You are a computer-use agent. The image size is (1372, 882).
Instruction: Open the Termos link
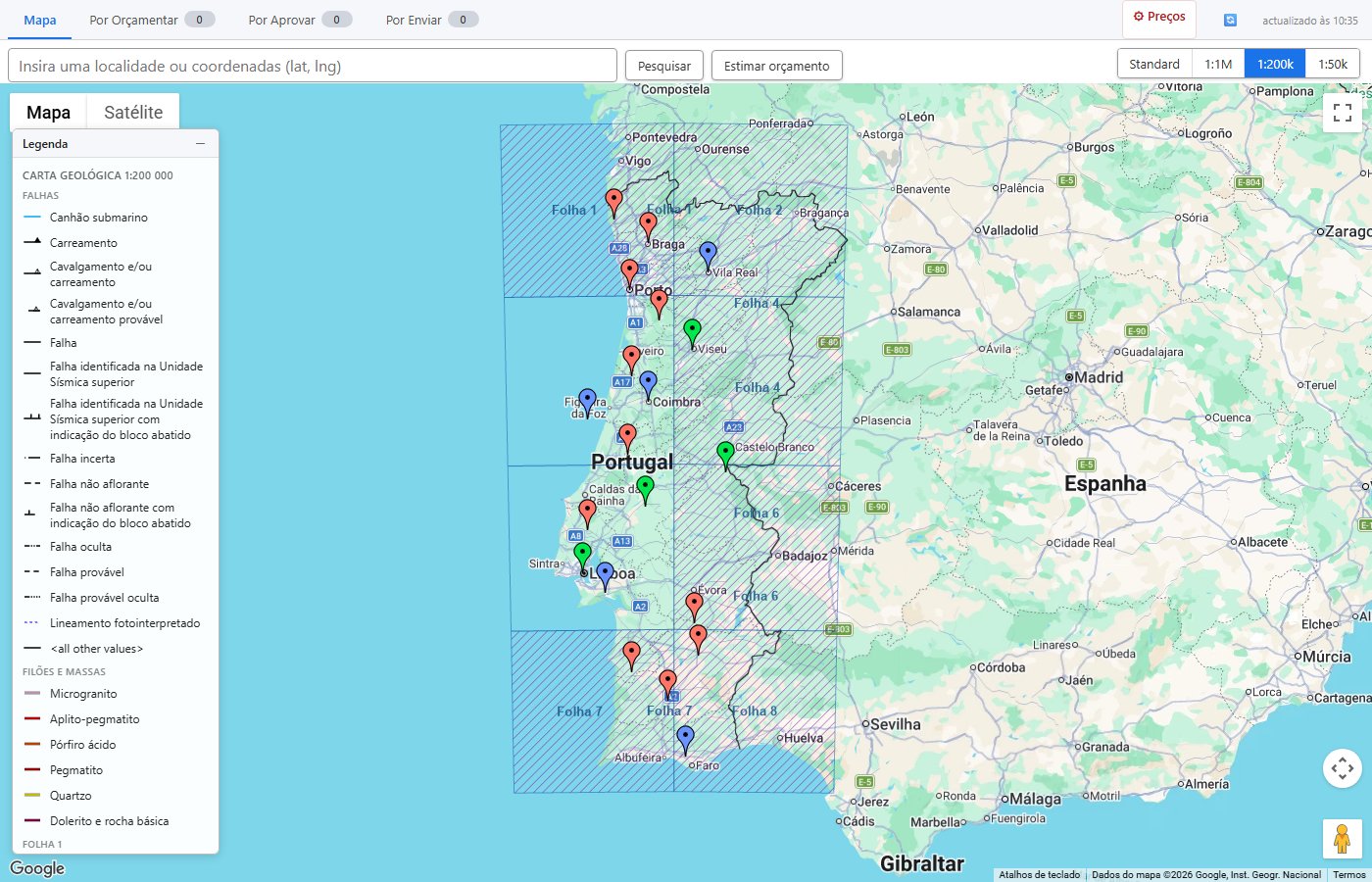tap(1348, 874)
